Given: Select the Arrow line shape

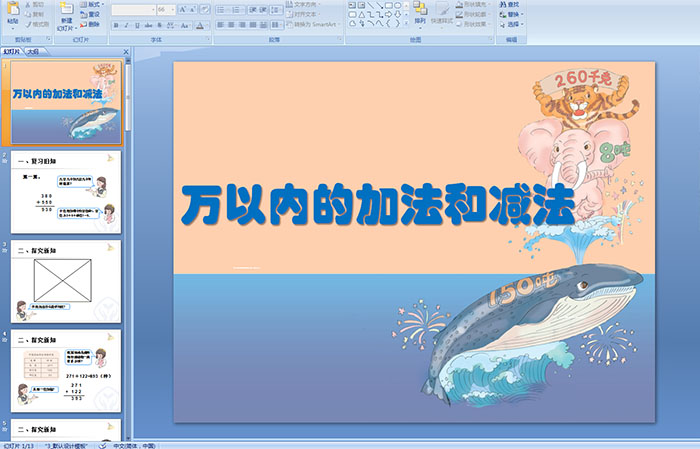Looking at the screenshot, I should 379,5.
